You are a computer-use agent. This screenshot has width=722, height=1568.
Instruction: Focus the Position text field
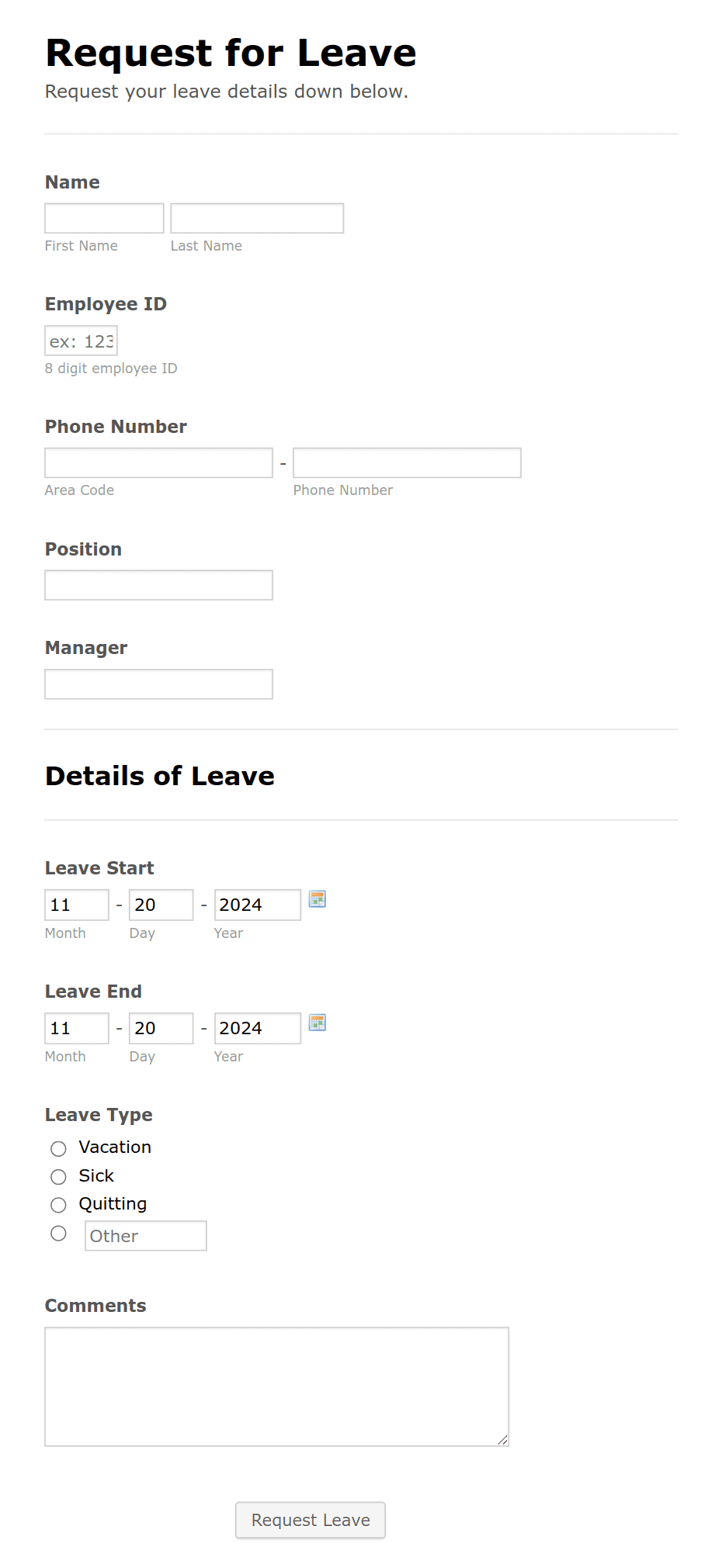point(158,585)
